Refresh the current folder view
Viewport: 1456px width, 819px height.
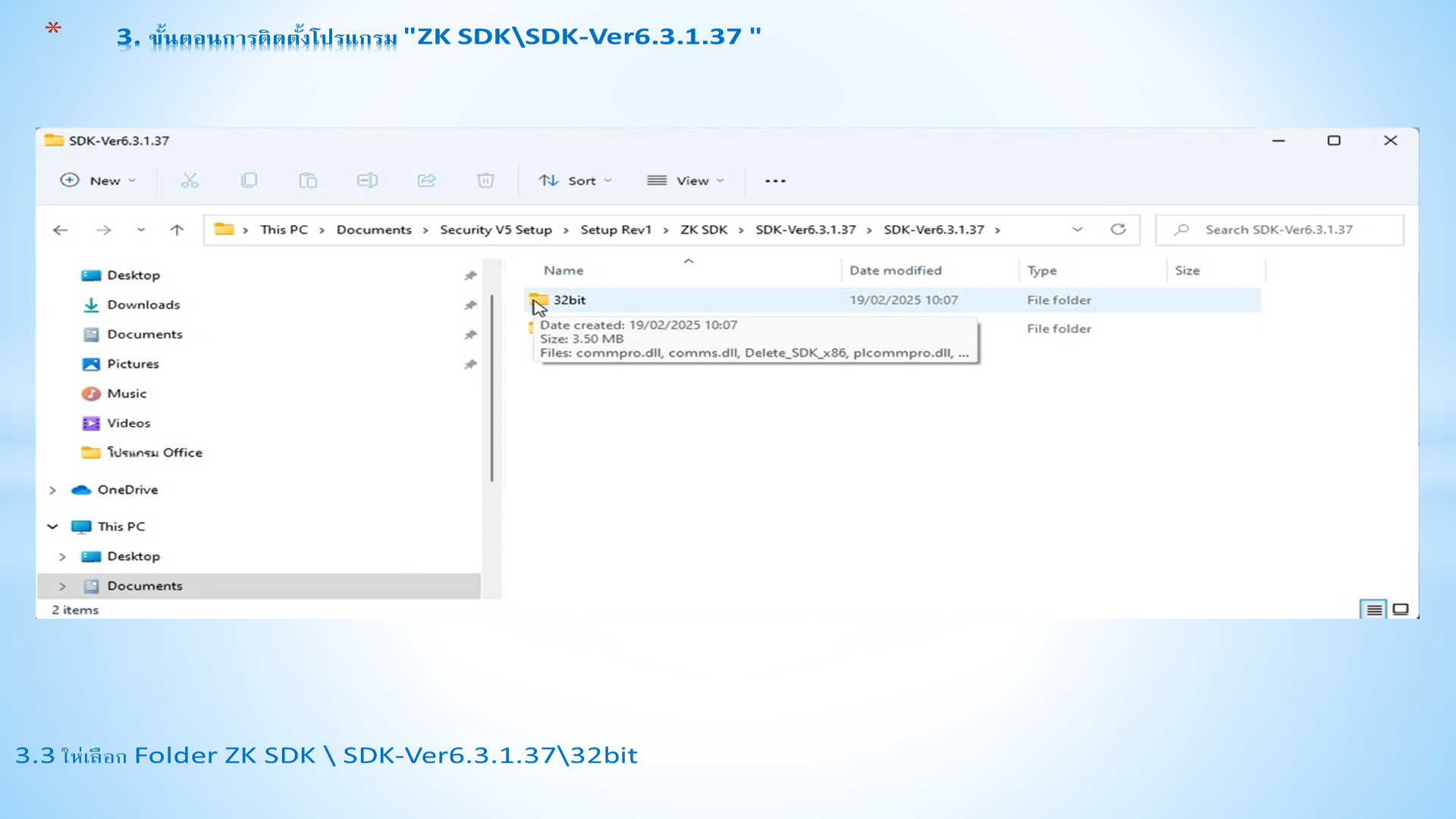[1118, 229]
